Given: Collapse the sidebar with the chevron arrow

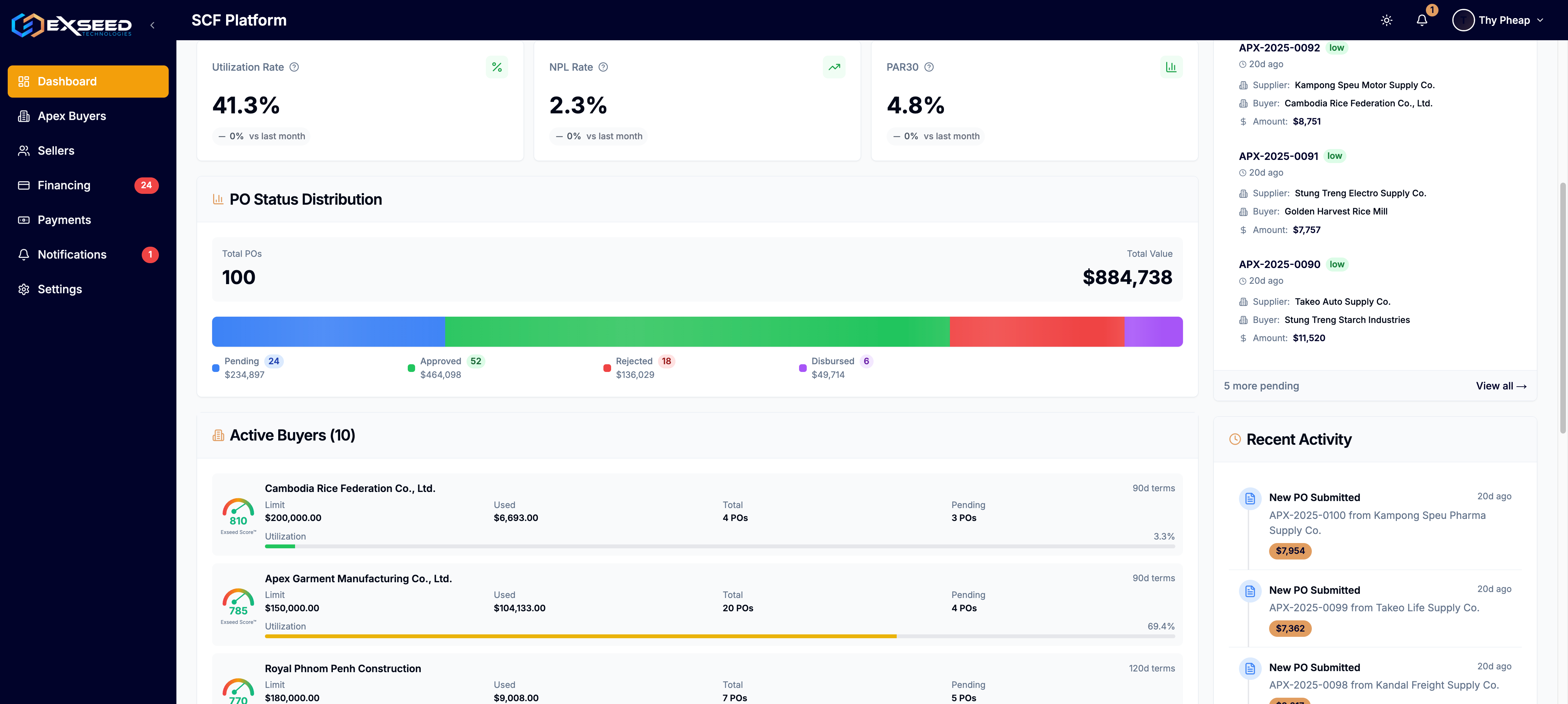Looking at the screenshot, I should [152, 25].
